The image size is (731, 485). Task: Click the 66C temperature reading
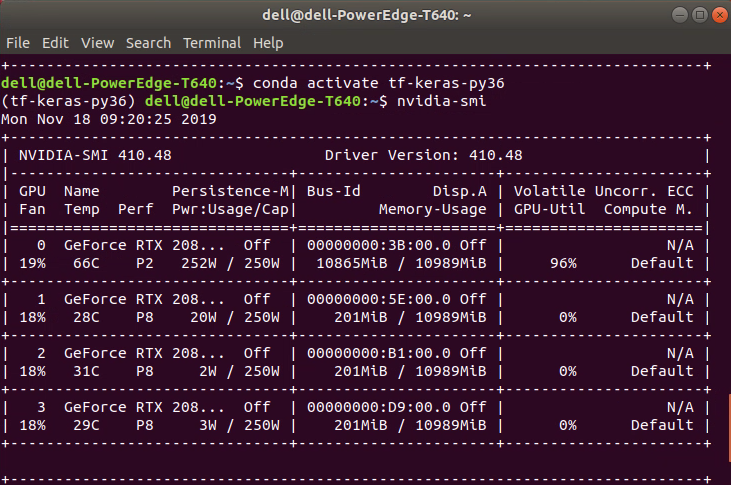click(86, 263)
